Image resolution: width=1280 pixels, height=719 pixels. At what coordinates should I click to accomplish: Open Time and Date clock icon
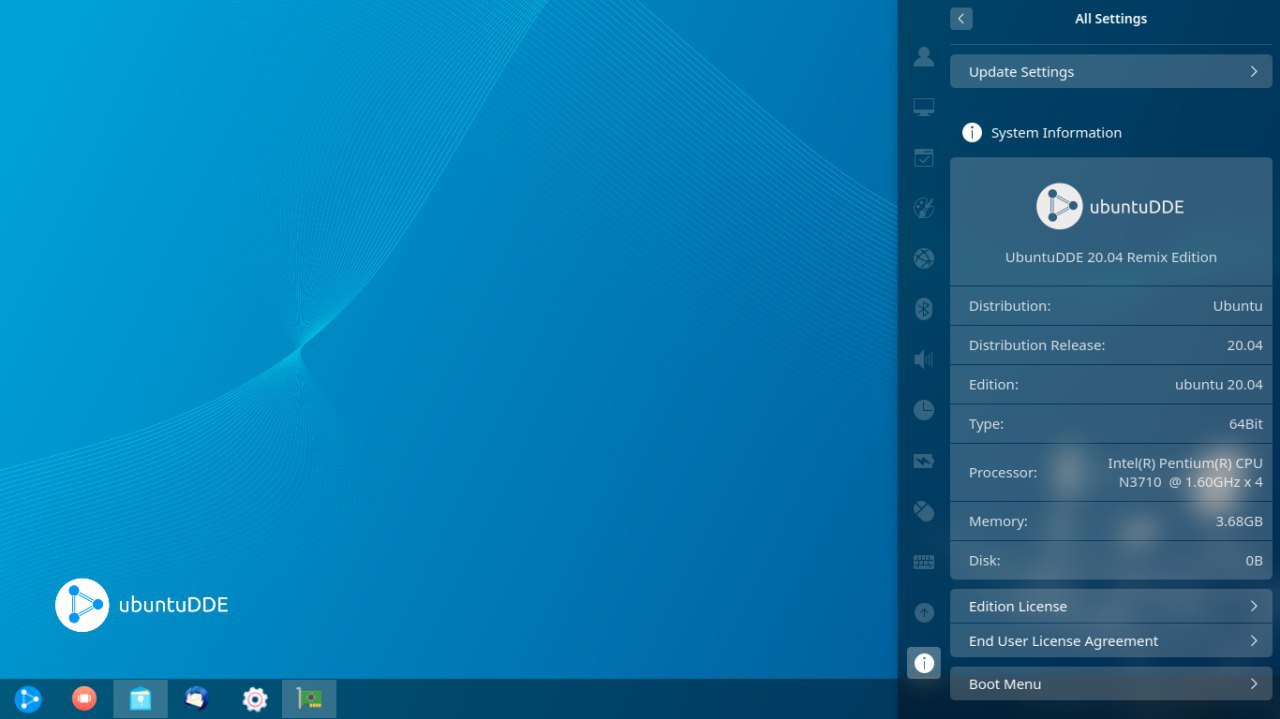click(x=924, y=410)
